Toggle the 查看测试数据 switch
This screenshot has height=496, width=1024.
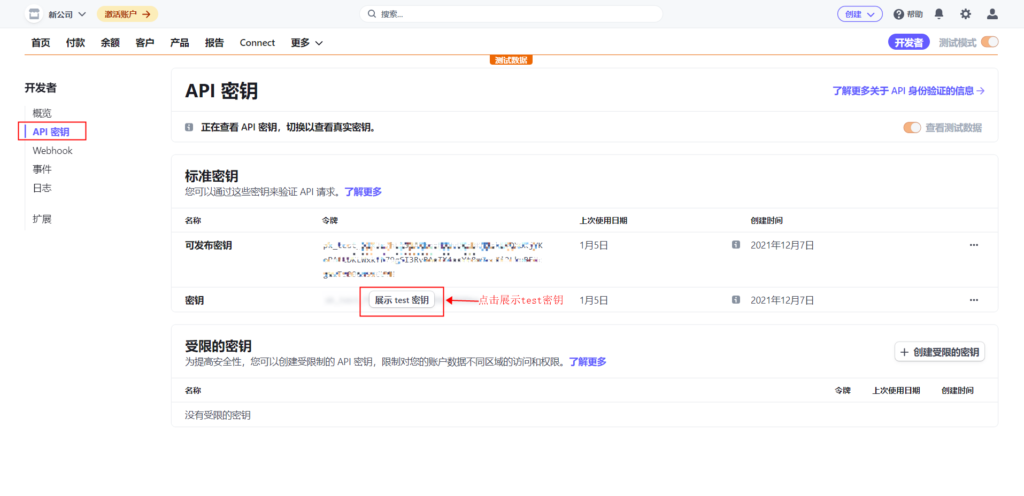tap(912, 128)
